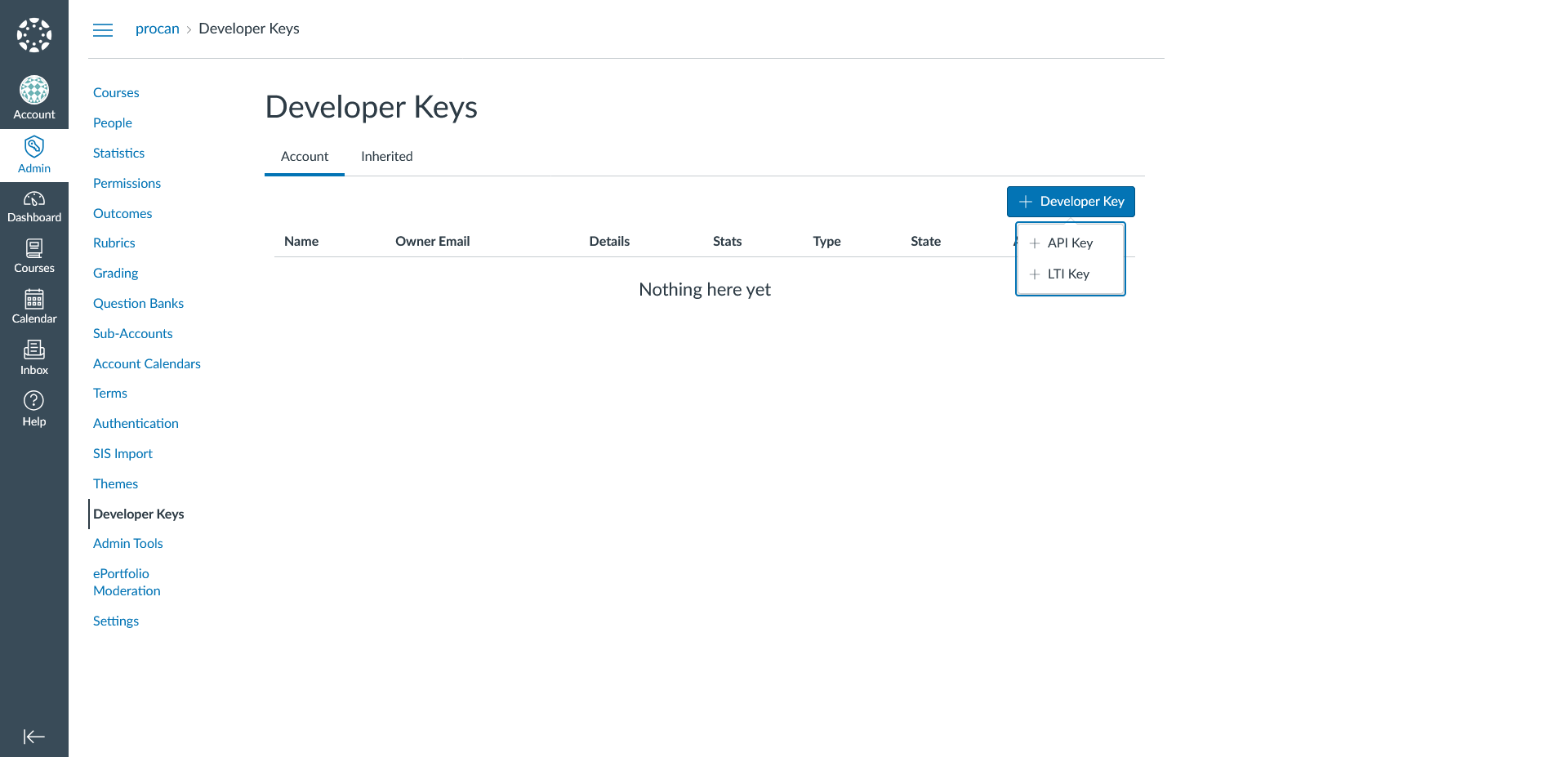Screen dimensions: 1568x757
Task: Select the Admin shield icon
Action: point(34,147)
